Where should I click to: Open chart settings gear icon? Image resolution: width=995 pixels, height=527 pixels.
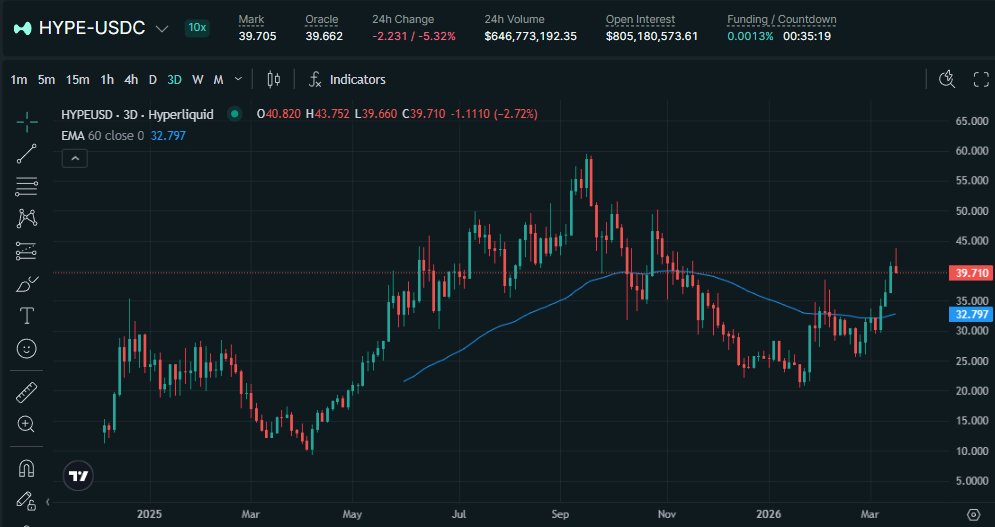974,514
